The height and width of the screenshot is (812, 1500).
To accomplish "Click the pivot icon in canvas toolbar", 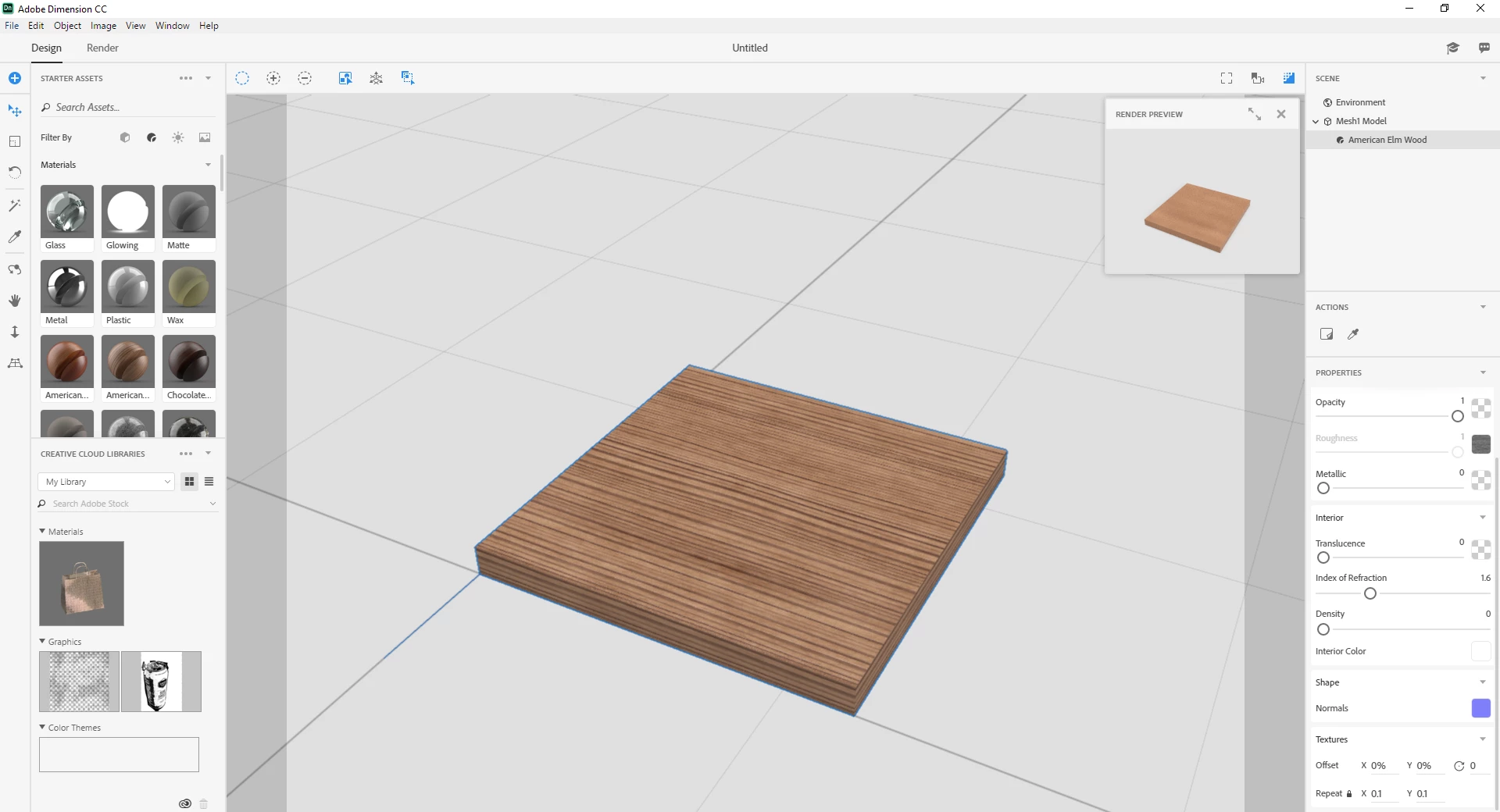I will 377,78.
